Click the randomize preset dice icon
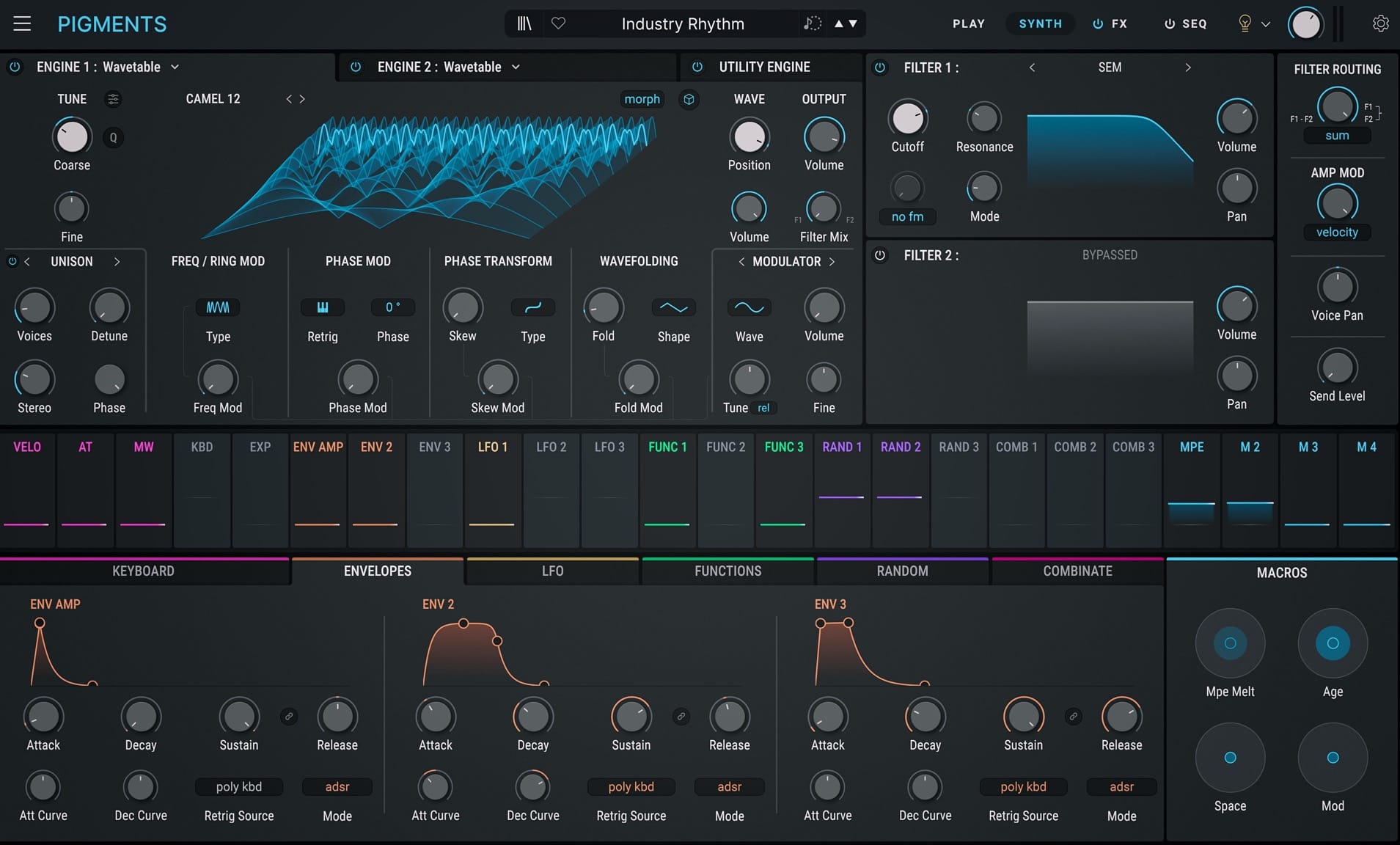 click(x=813, y=23)
